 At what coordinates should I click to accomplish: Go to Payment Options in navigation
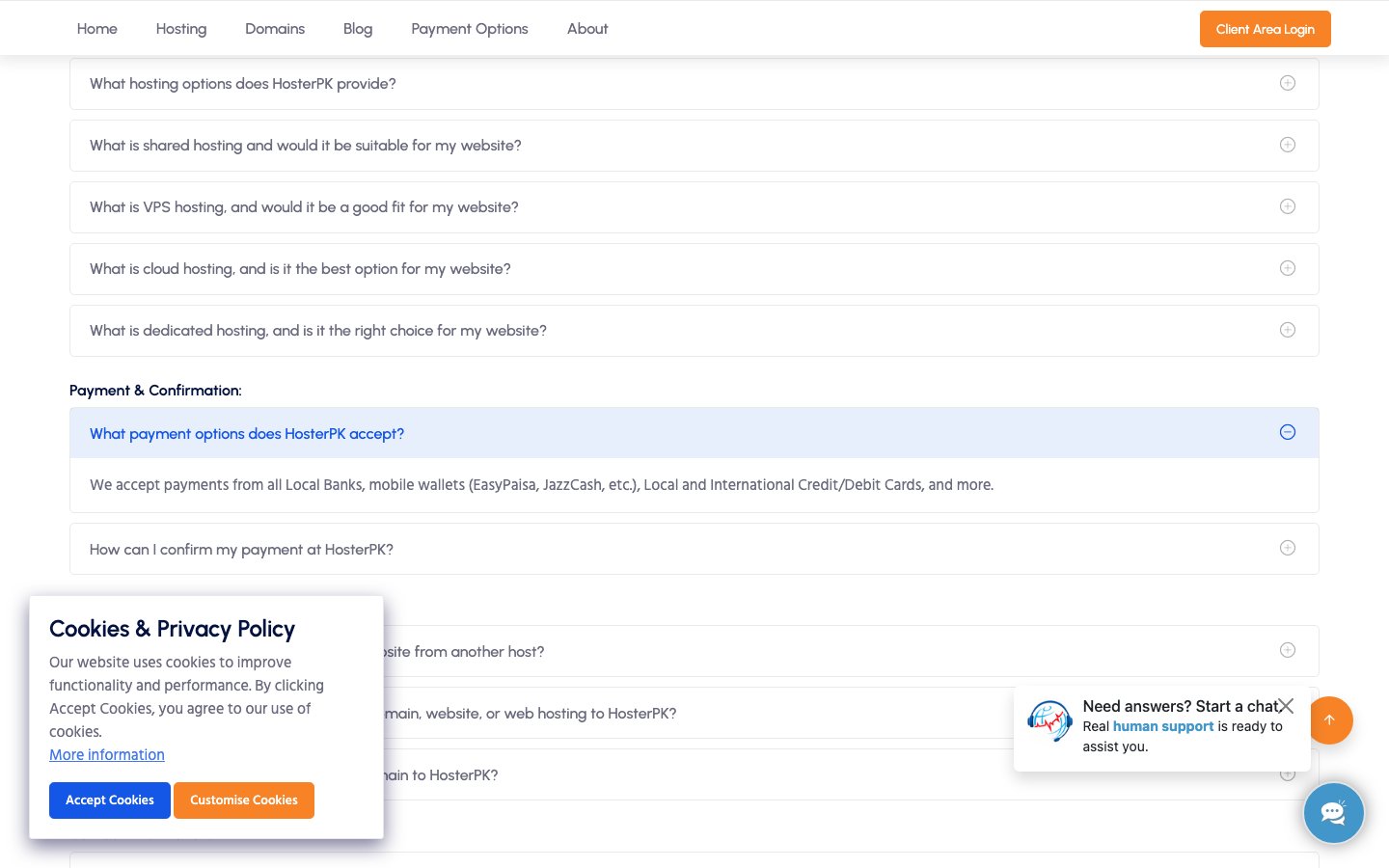(x=470, y=29)
